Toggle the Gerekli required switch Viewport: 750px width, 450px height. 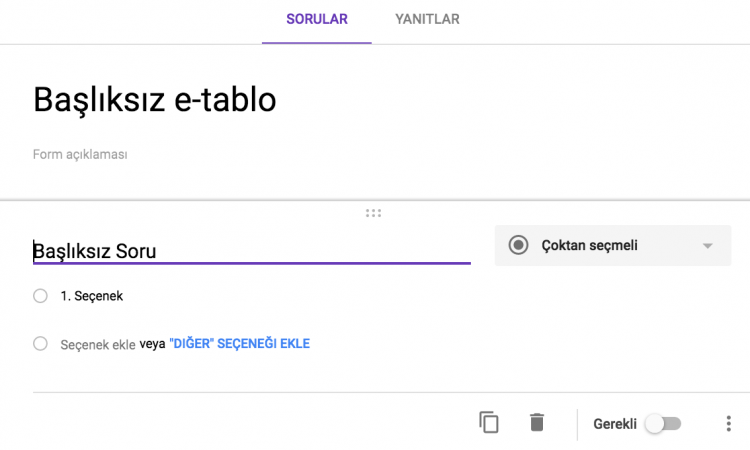(663, 424)
